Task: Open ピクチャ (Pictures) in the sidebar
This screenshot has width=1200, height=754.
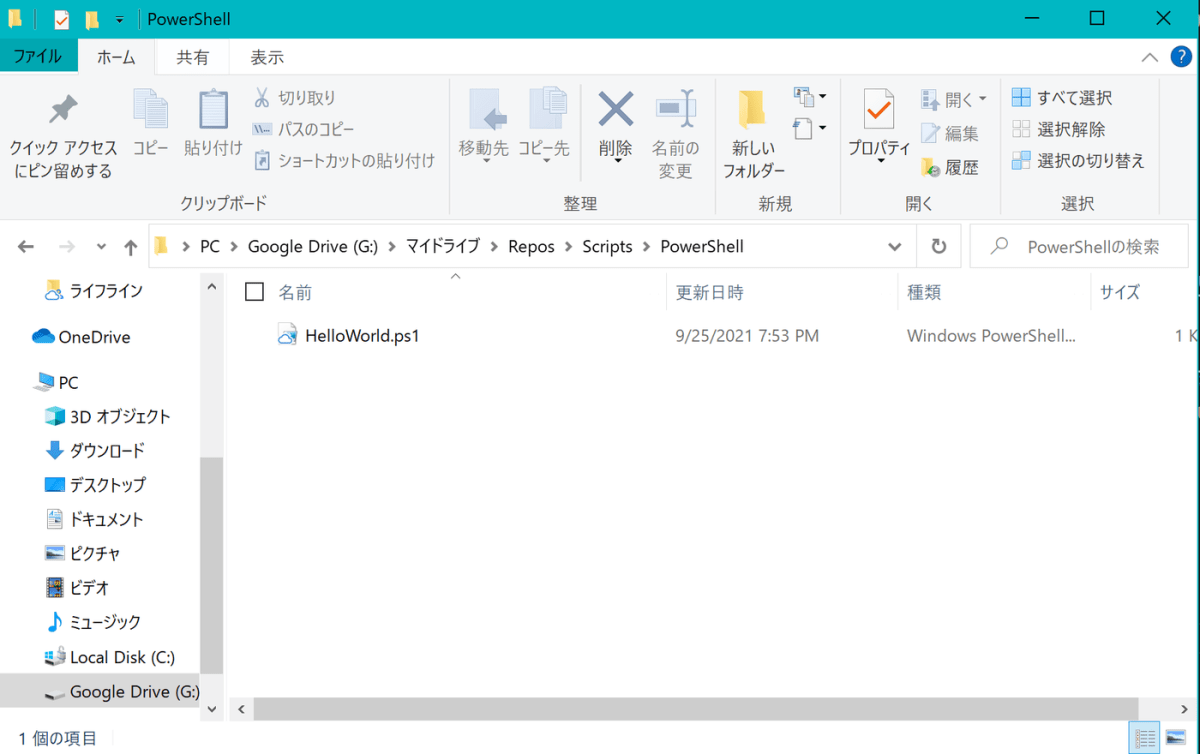Action: 83,553
